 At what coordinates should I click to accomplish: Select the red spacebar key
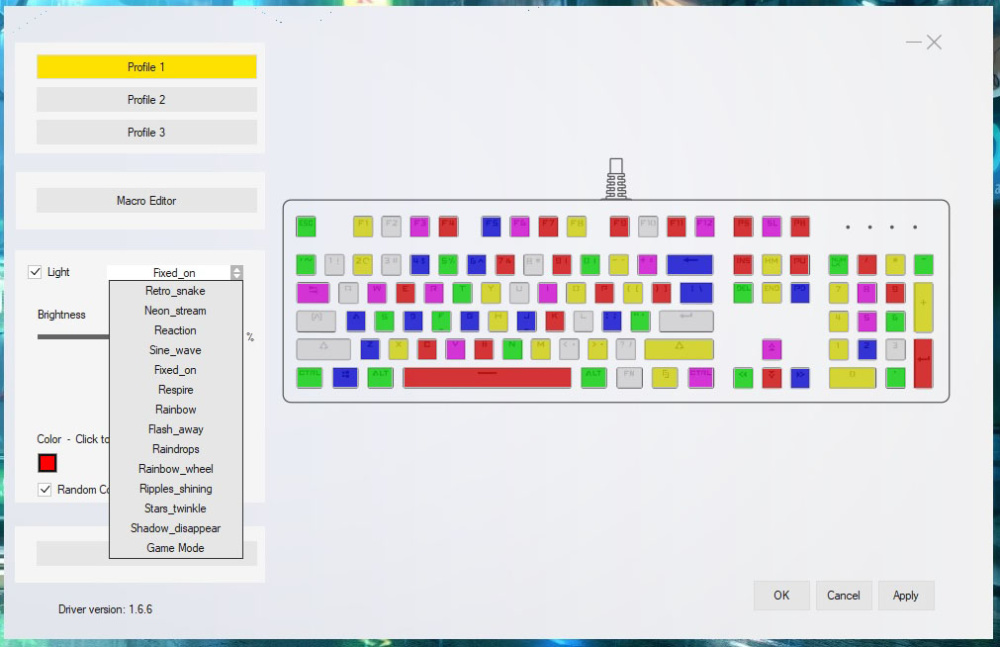[487, 378]
